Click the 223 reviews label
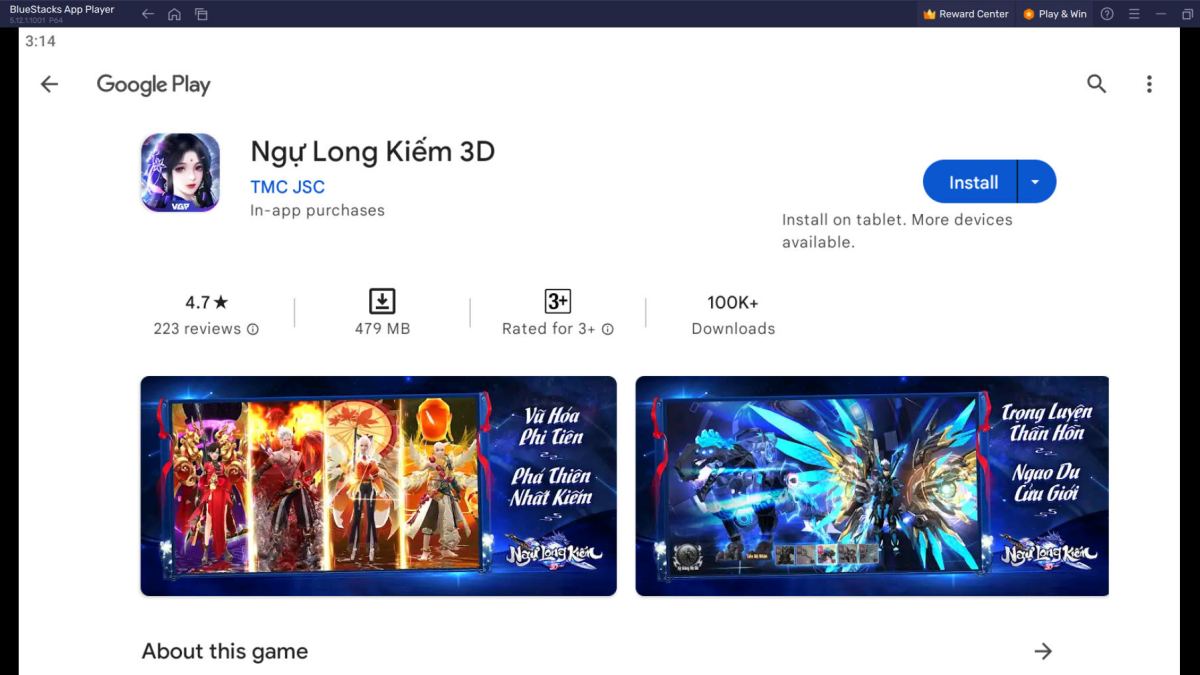Viewport: 1200px width, 675px height. [197, 329]
